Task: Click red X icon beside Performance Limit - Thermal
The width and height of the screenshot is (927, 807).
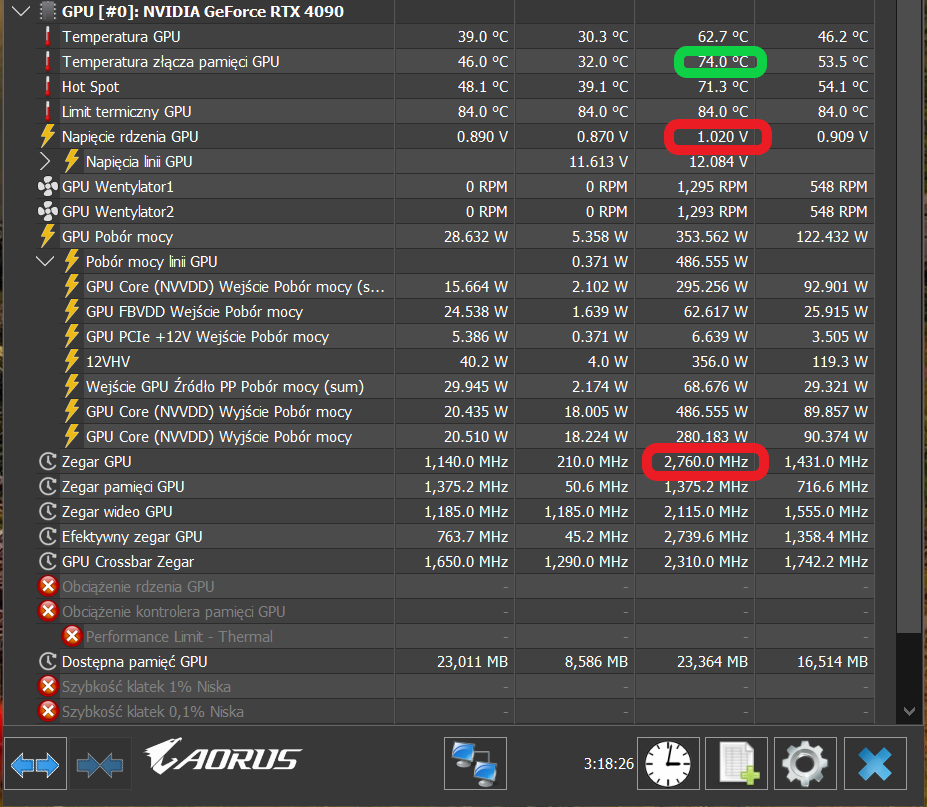Action: [x=72, y=636]
